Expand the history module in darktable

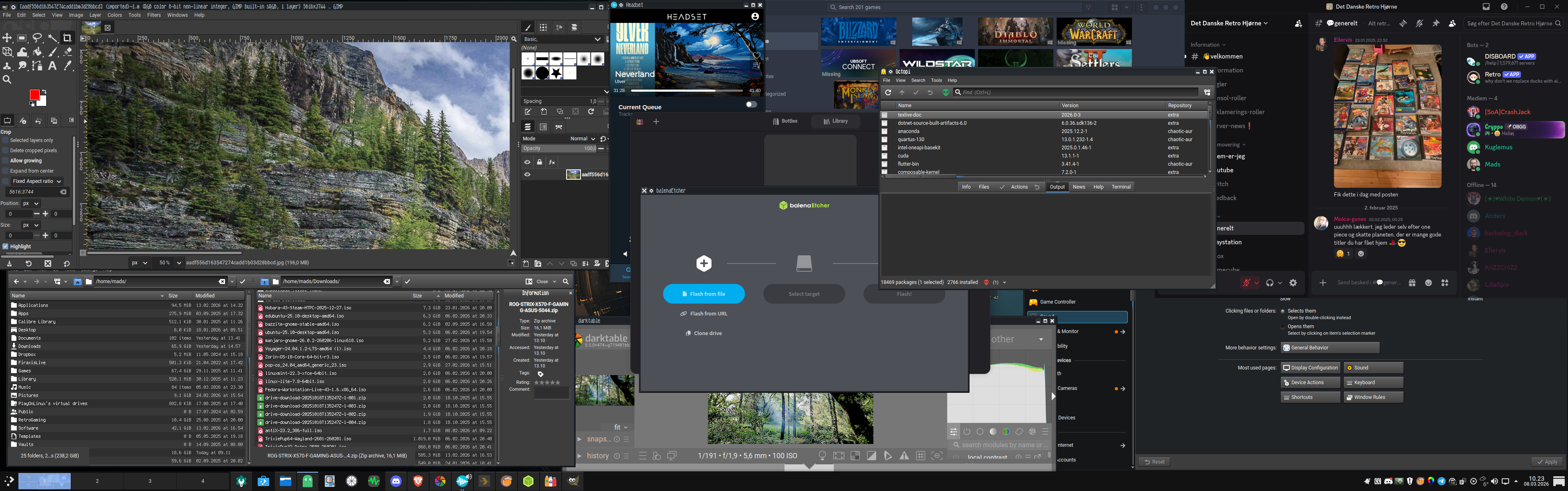pyautogui.click(x=580, y=456)
